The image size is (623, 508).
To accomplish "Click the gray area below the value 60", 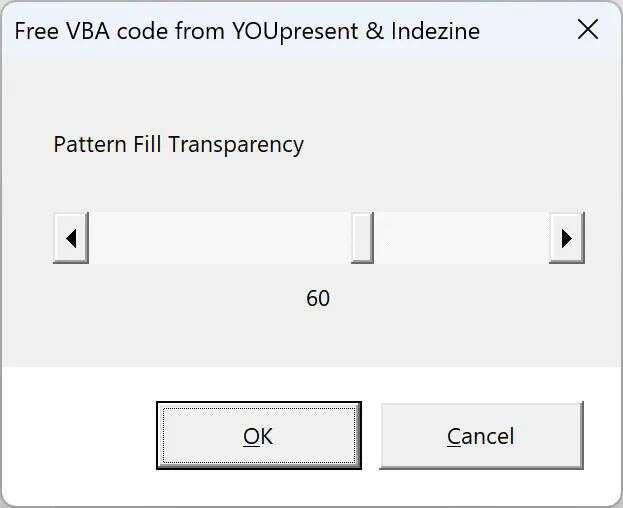I will click(318, 340).
